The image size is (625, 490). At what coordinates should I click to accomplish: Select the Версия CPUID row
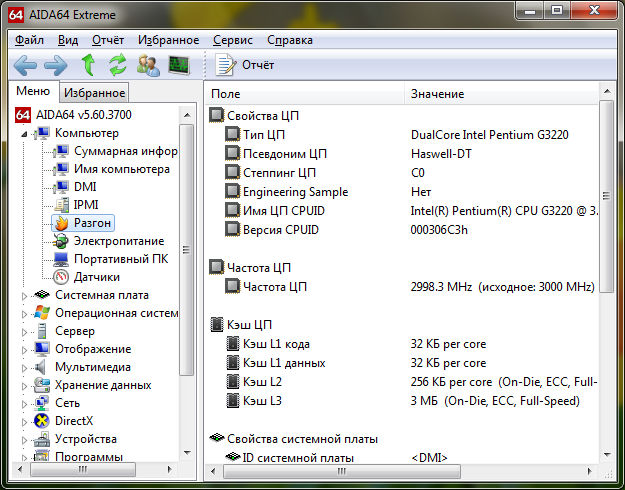pos(403,230)
